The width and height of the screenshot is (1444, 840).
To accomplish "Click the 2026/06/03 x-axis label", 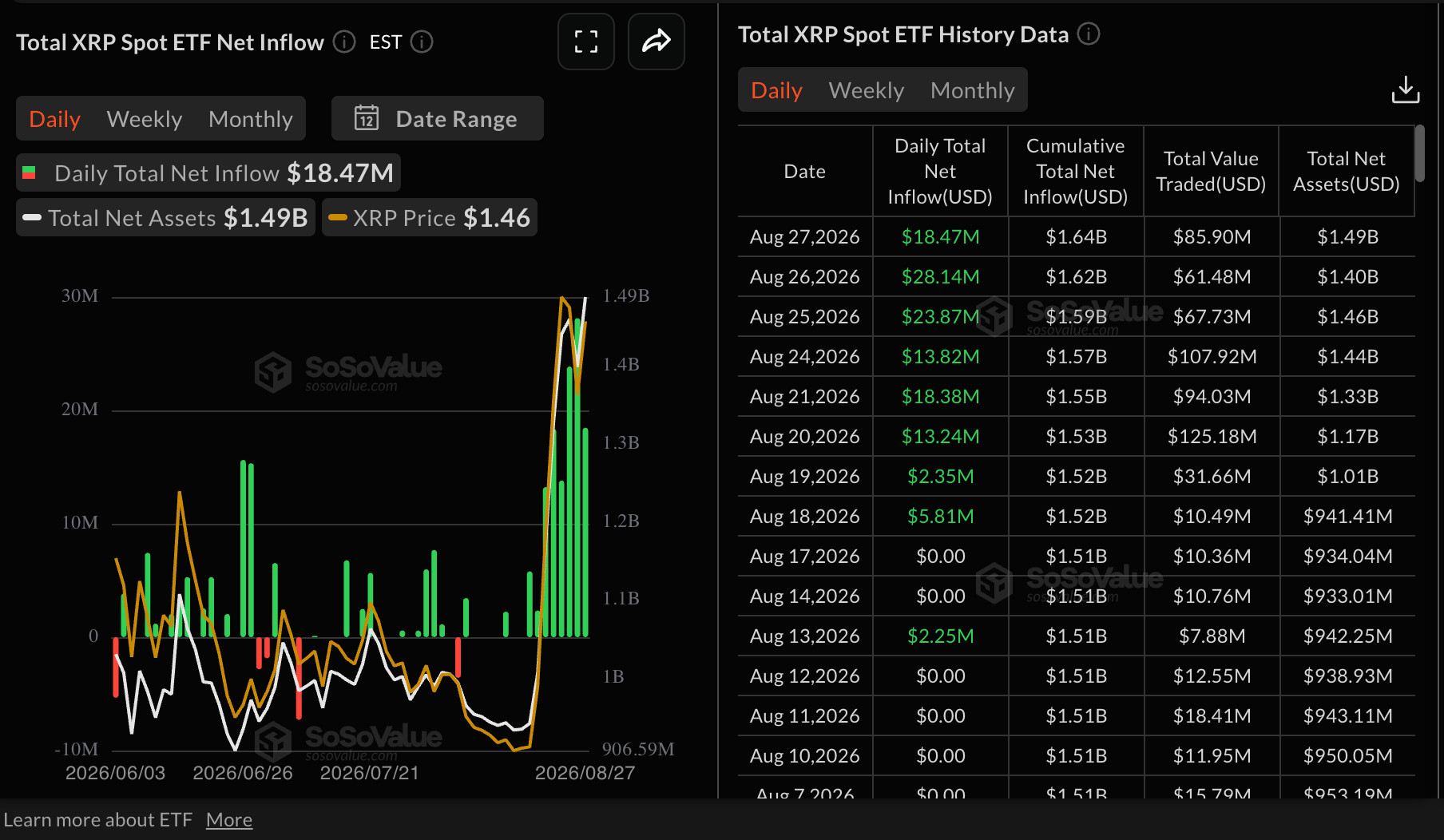I will tap(115, 773).
